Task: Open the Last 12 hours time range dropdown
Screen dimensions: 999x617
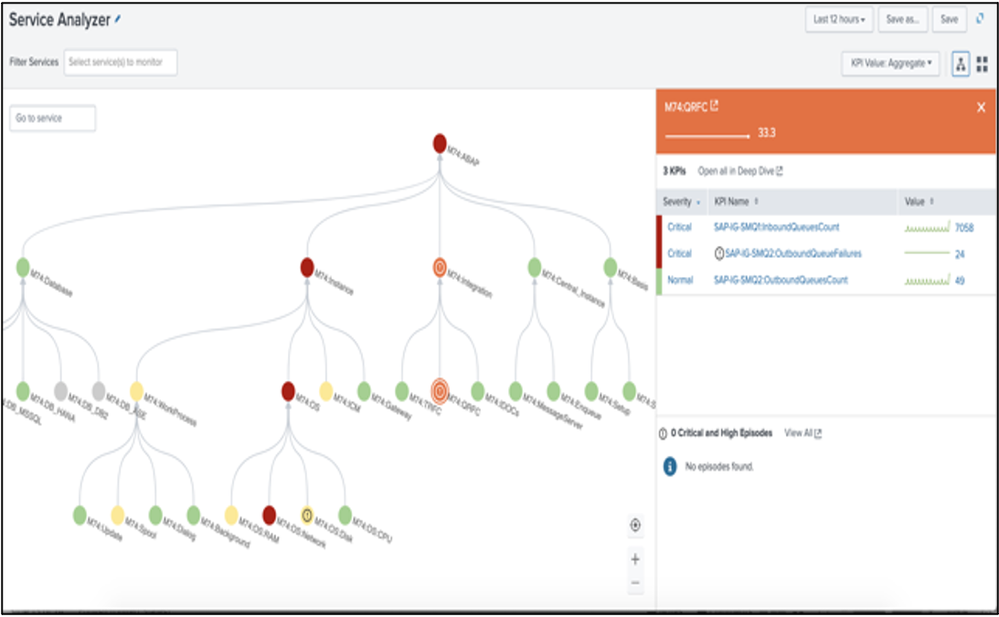Action: click(839, 19)
